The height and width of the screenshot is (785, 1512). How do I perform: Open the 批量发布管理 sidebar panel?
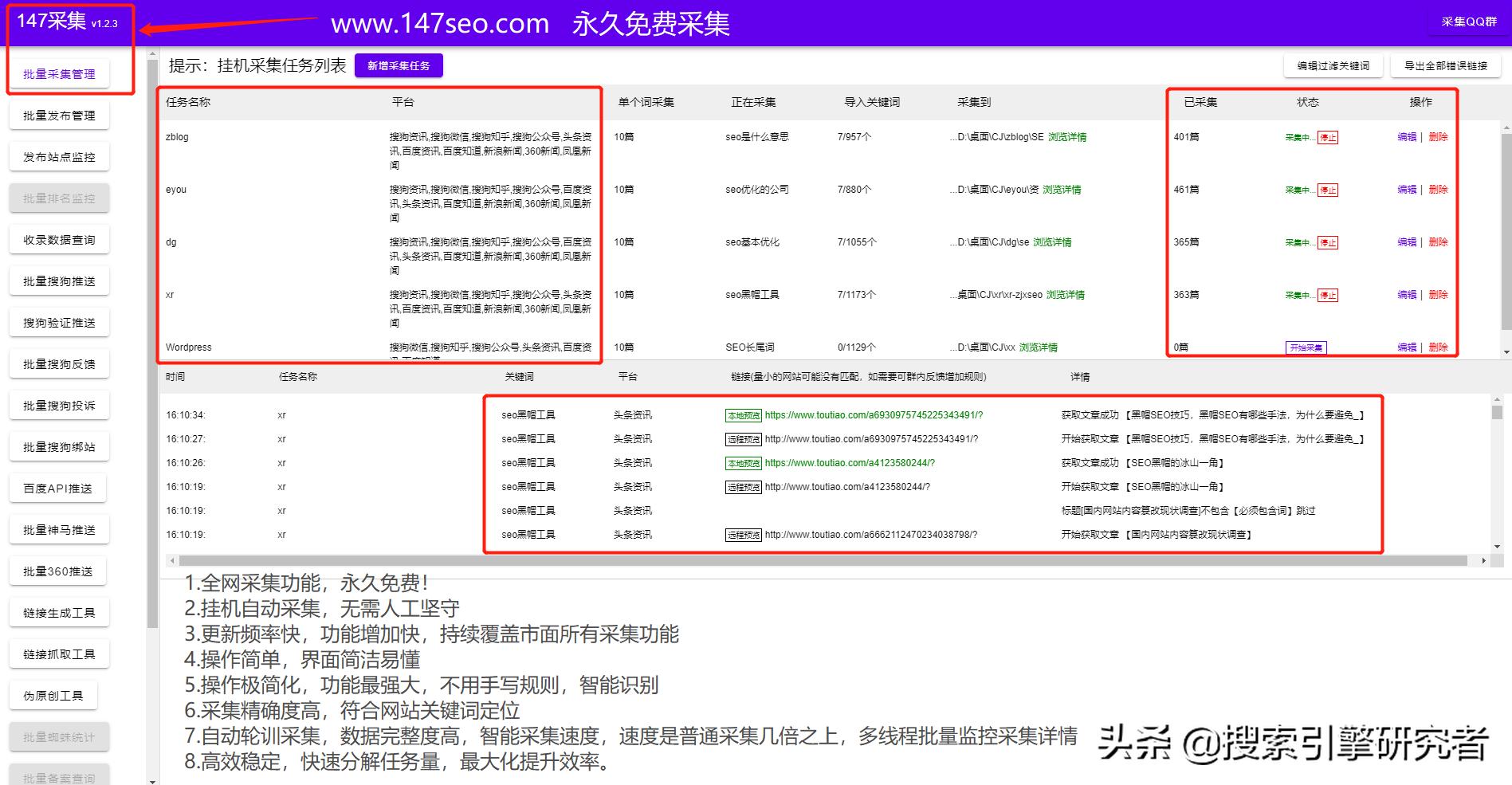pyautogui.click(x=59, y=115)
